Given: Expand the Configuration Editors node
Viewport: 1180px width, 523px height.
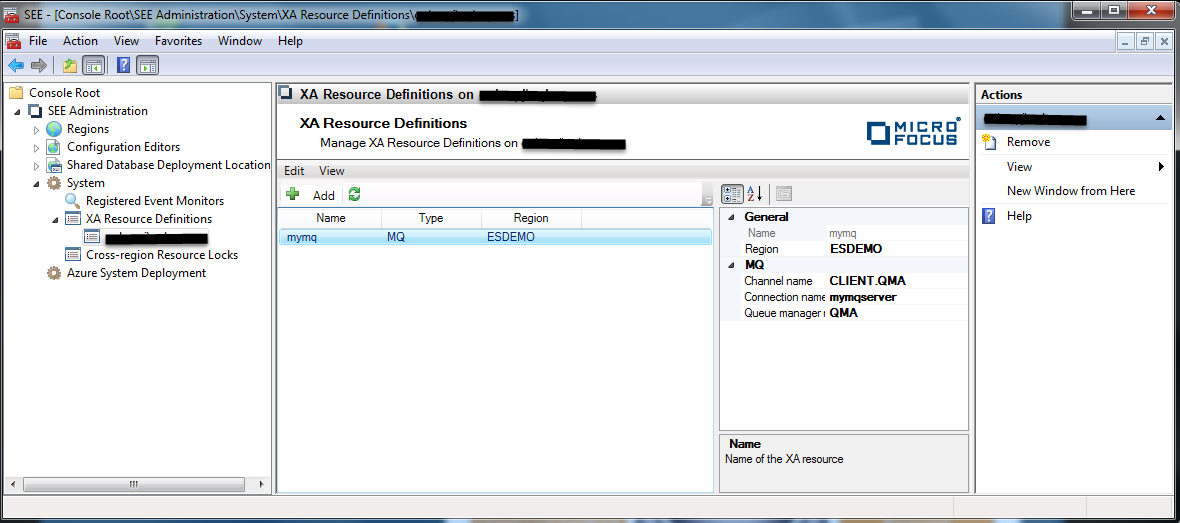Looking at the screenshot, I should (x=36, y=147).
